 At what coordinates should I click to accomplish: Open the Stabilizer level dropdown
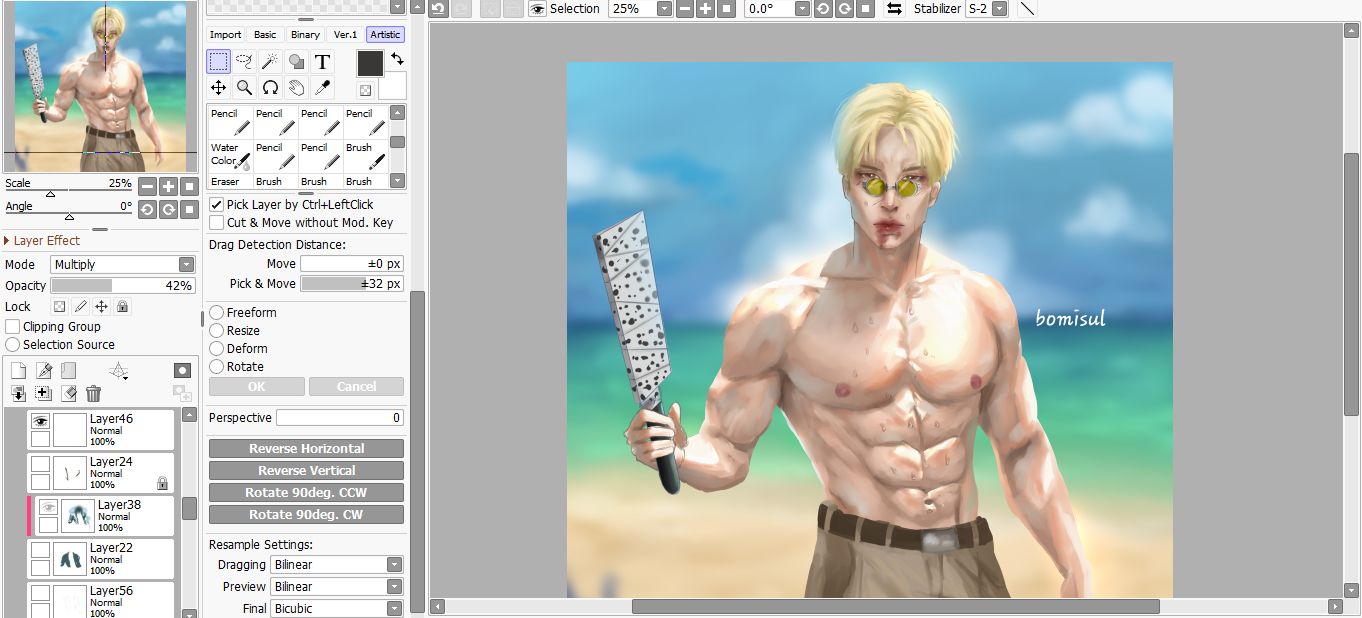pyautogui.click(x=999, y=9)
